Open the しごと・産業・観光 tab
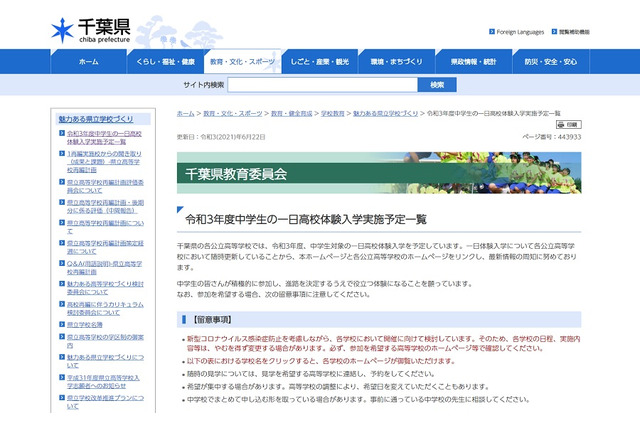Viewport: 640px width, 426px height. 320,62
